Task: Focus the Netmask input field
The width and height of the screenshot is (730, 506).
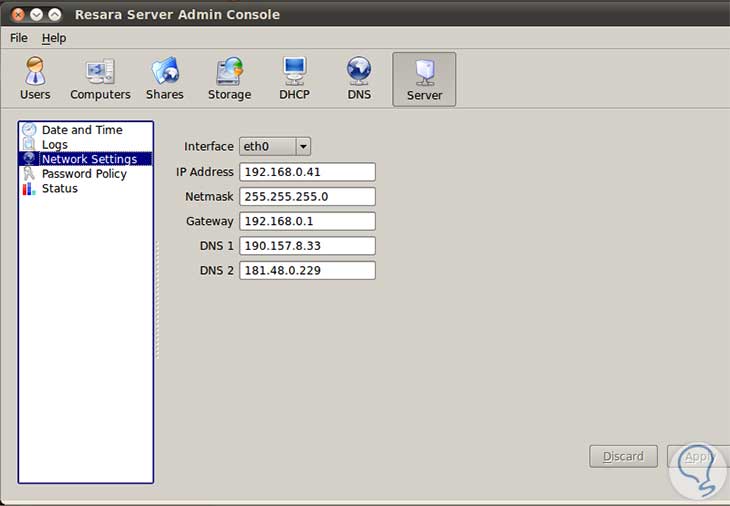Action: [x=307, y=196]
